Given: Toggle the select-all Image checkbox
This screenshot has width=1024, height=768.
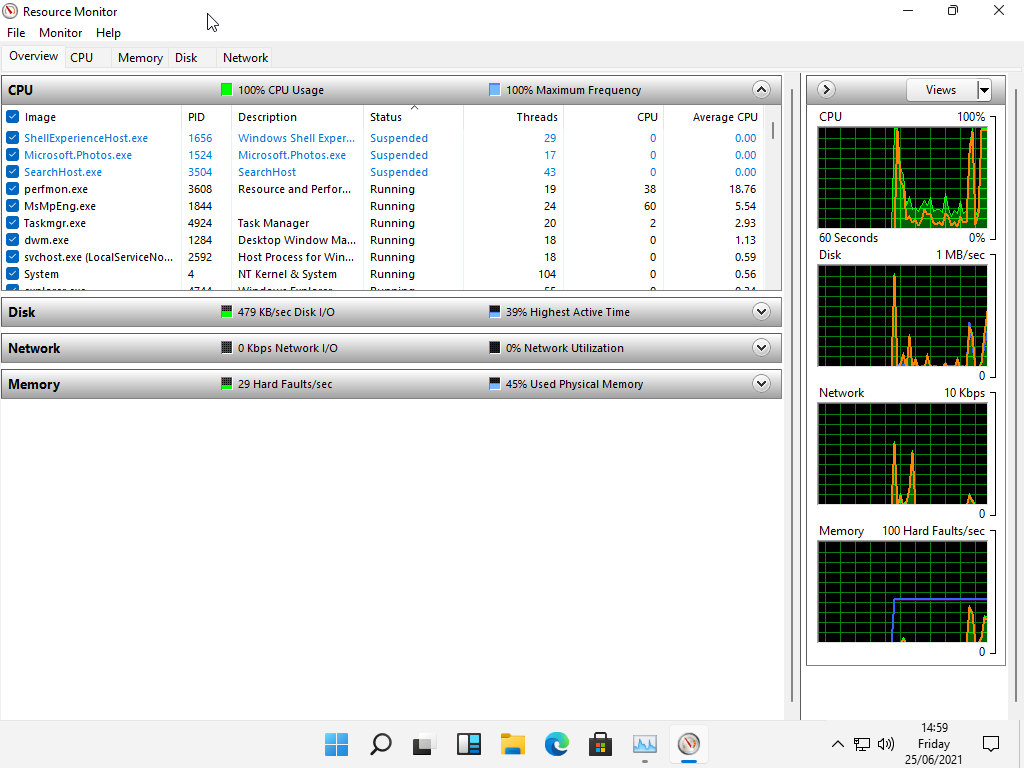Looking at the screenshot, I should click(13, 117).
